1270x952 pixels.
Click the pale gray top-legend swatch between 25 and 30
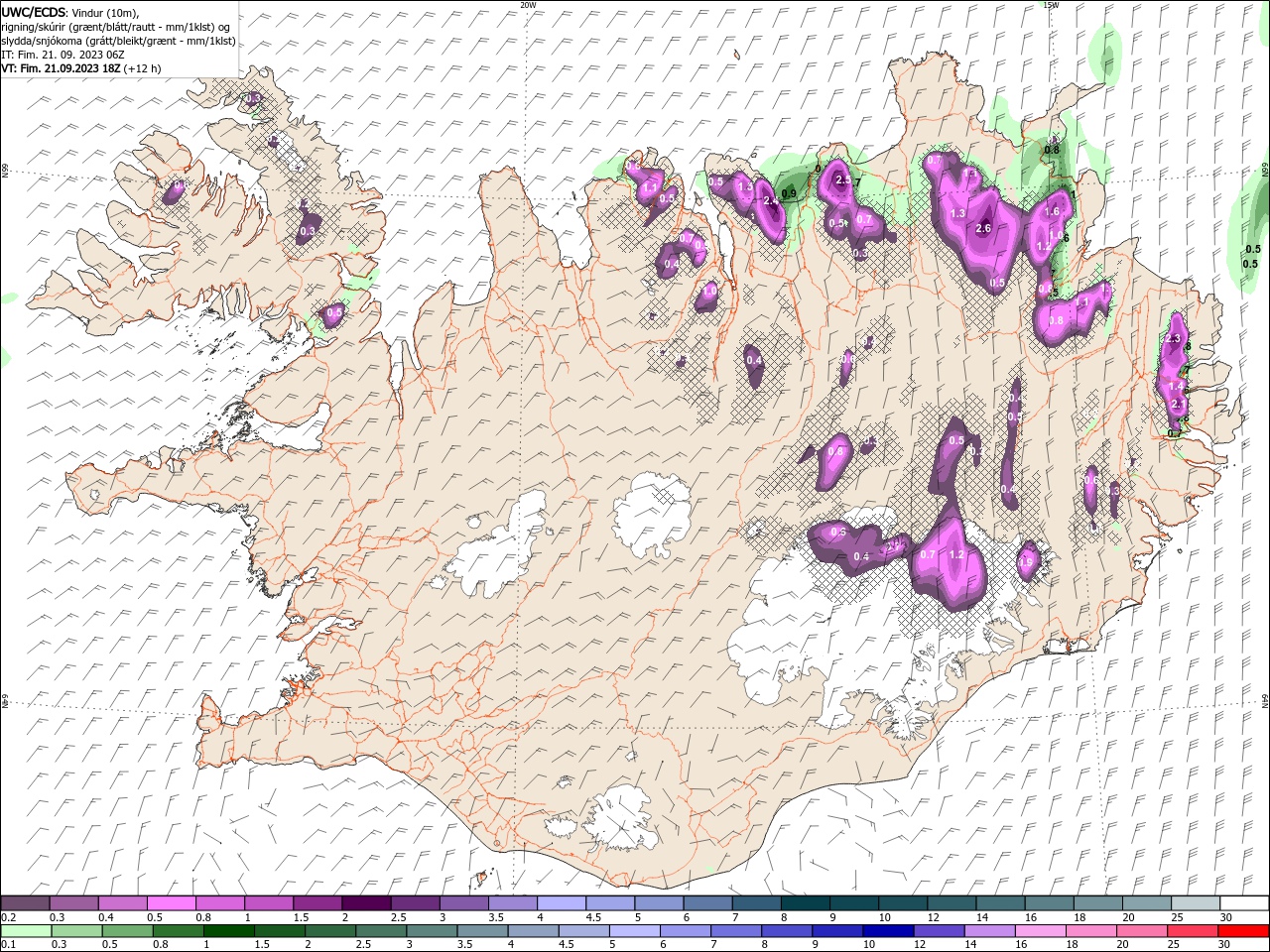[1194, 903]
